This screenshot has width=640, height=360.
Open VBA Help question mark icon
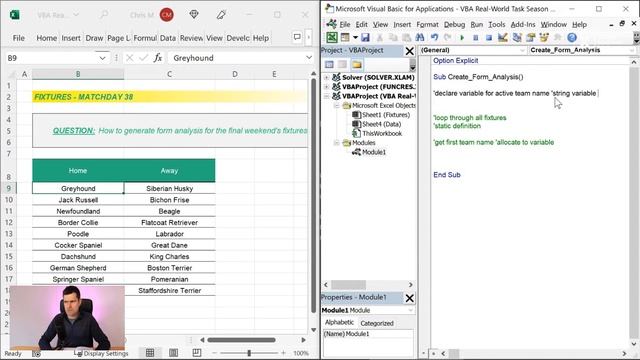click(572, 38)
